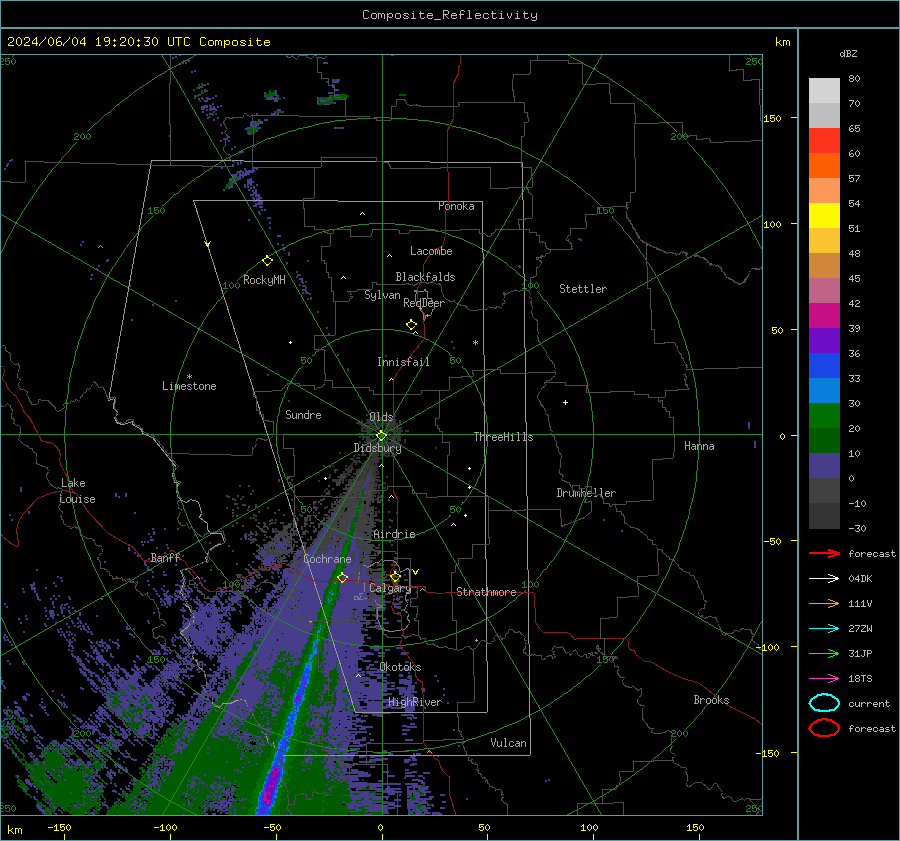Click the Banff town label
900x841 pixels.
[x=165, y=558]
